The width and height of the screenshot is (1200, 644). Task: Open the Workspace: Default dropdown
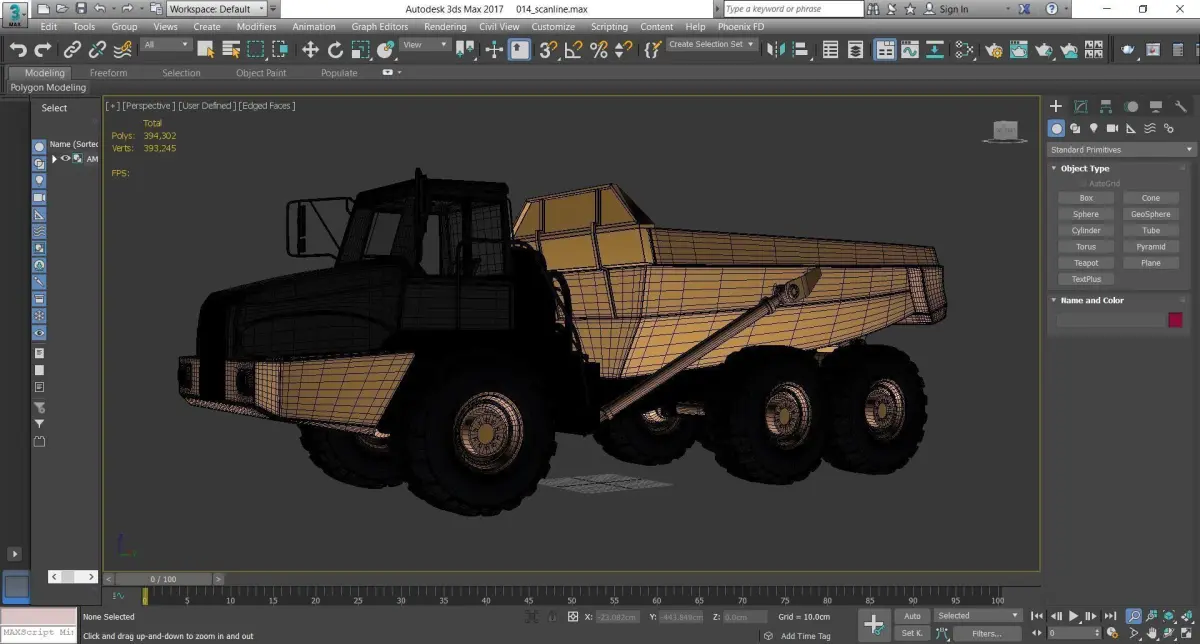point(216,9)
